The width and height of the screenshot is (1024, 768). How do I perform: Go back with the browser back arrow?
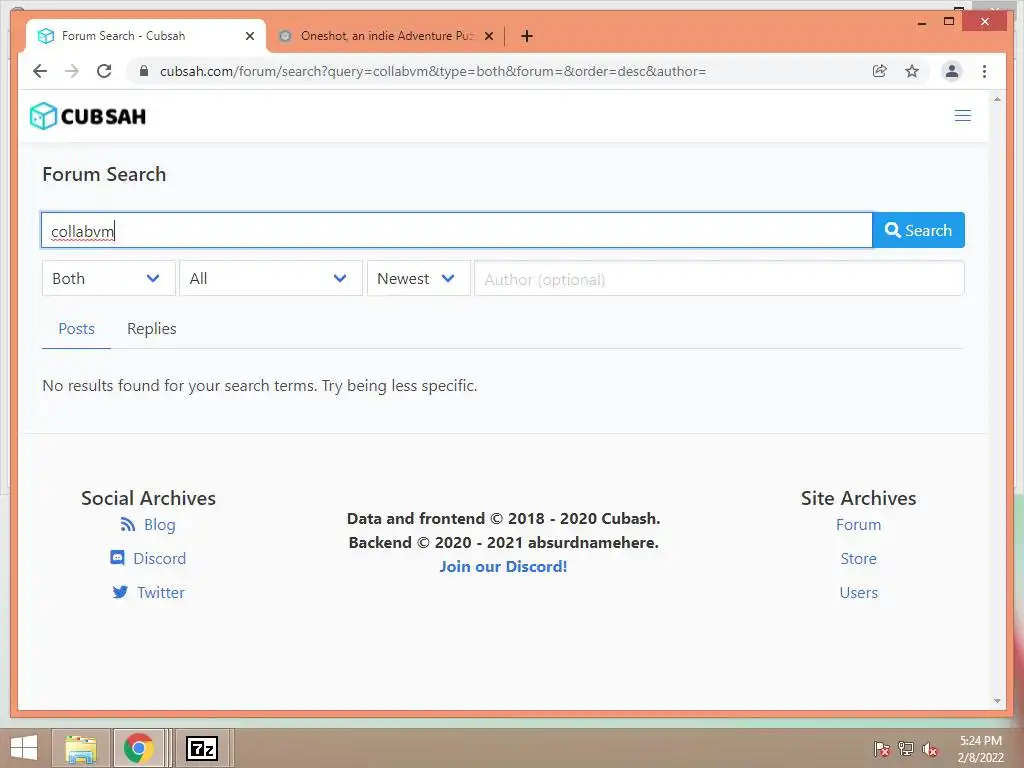pos(40,71)
